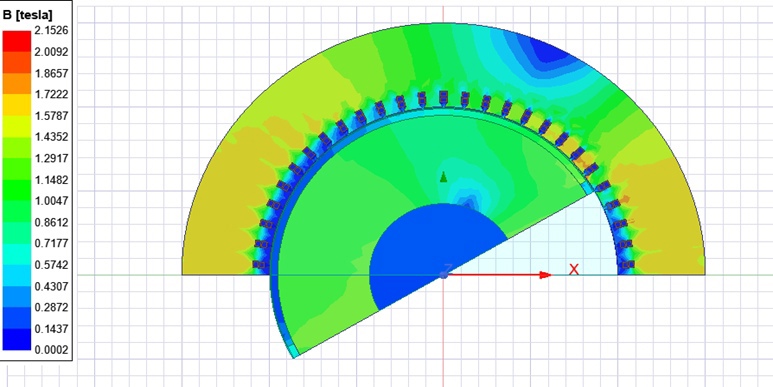773x387 pixels.
Task: Select the green Y-axis arrowhead
Action: pyautogui.click(x=443, y=176)
